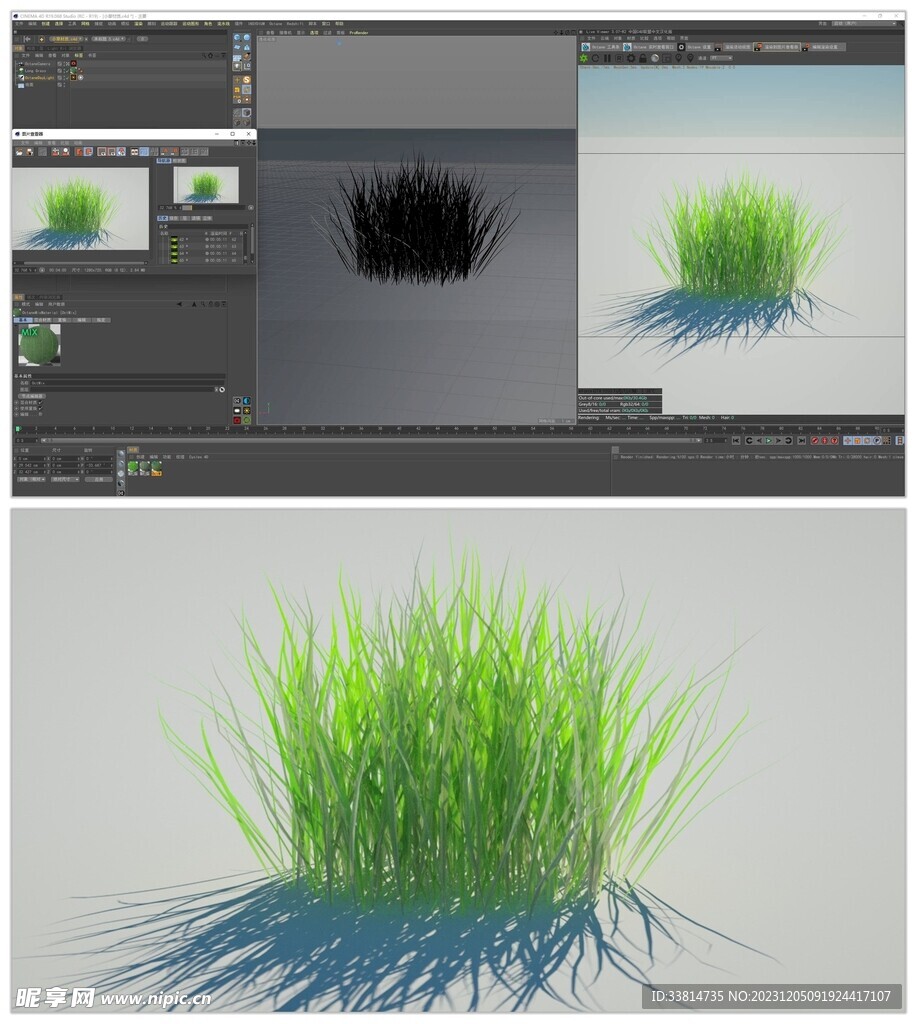This screenshot has width=917, height=1024.
Task: Lock Live Viewer resolution with padlock icon
Action: click(642, 59)
